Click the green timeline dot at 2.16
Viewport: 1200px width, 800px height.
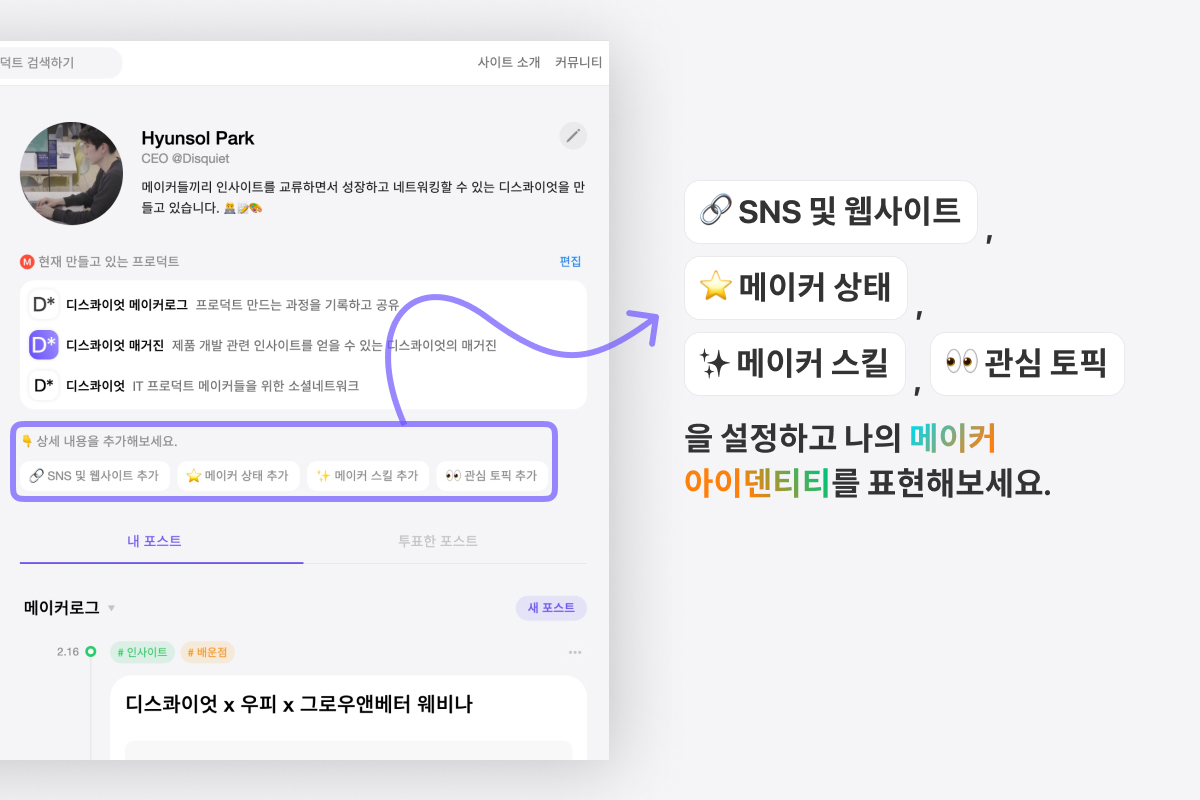pyautogui.click(x=90, y=652)
